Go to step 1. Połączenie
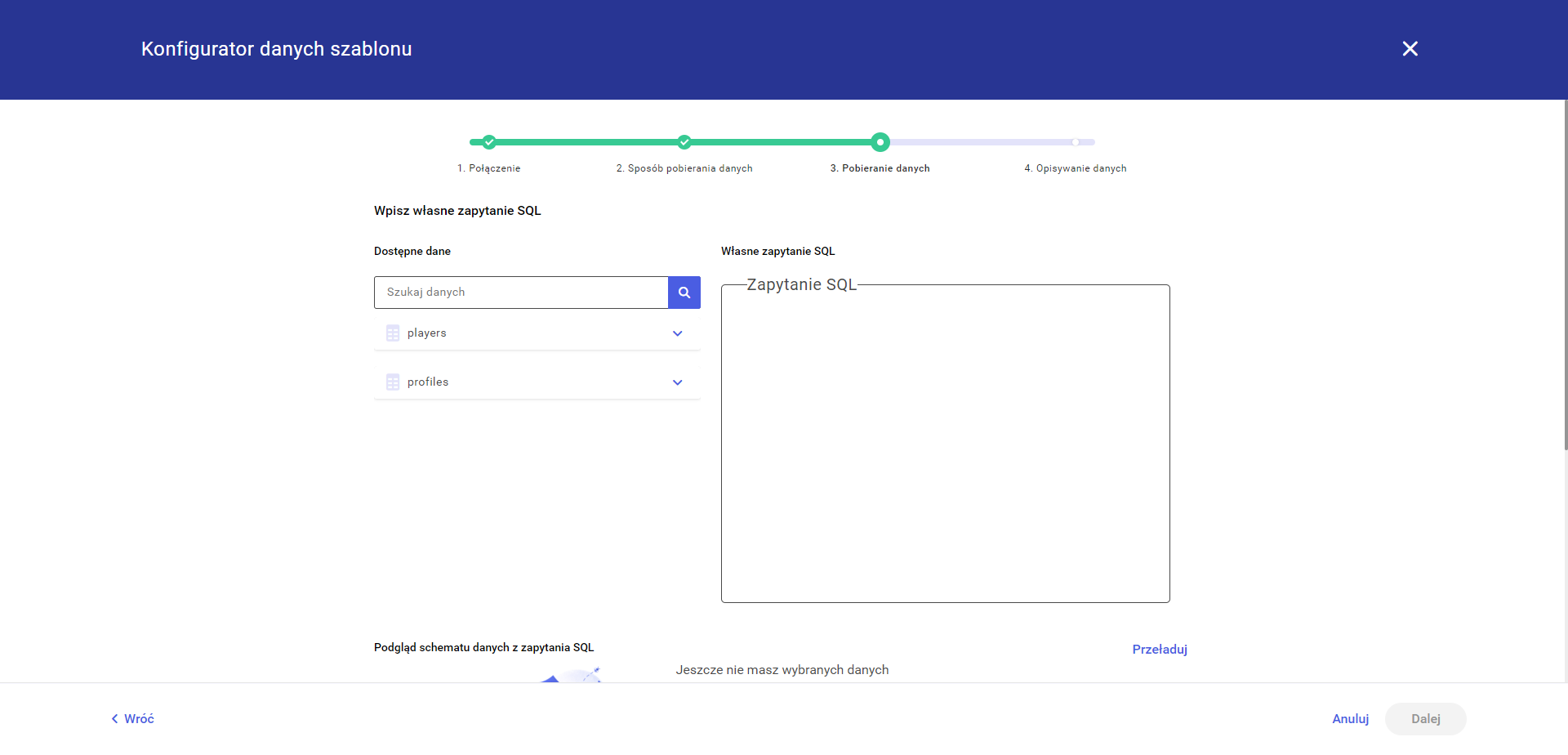 pyautogui.click(x=488, y=168)
